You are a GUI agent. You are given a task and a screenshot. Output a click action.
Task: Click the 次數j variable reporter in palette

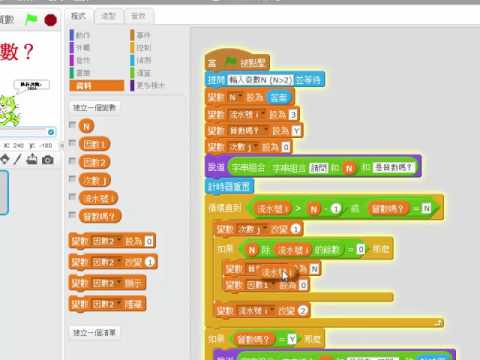[x=95, y=180]
